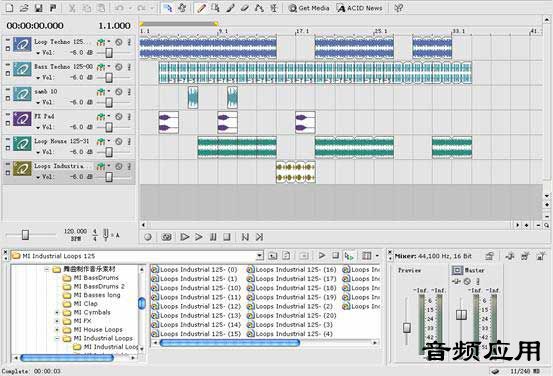Open Track FX for Loop Techno track

101,42
